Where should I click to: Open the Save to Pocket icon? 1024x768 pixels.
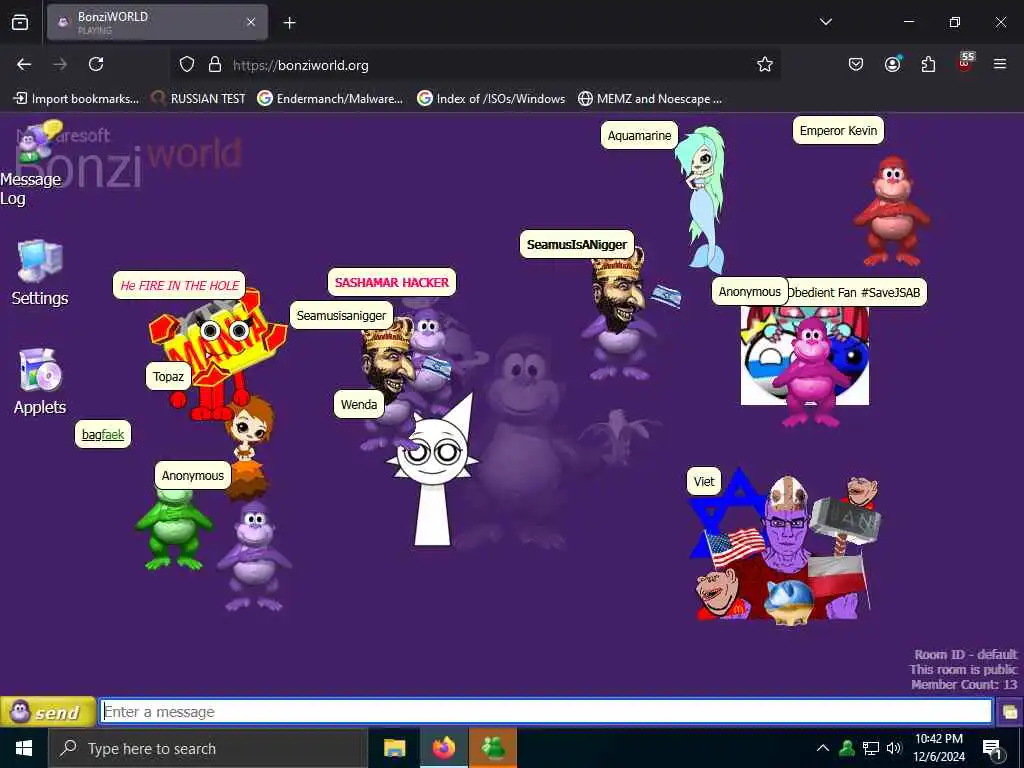click(856, 64)
